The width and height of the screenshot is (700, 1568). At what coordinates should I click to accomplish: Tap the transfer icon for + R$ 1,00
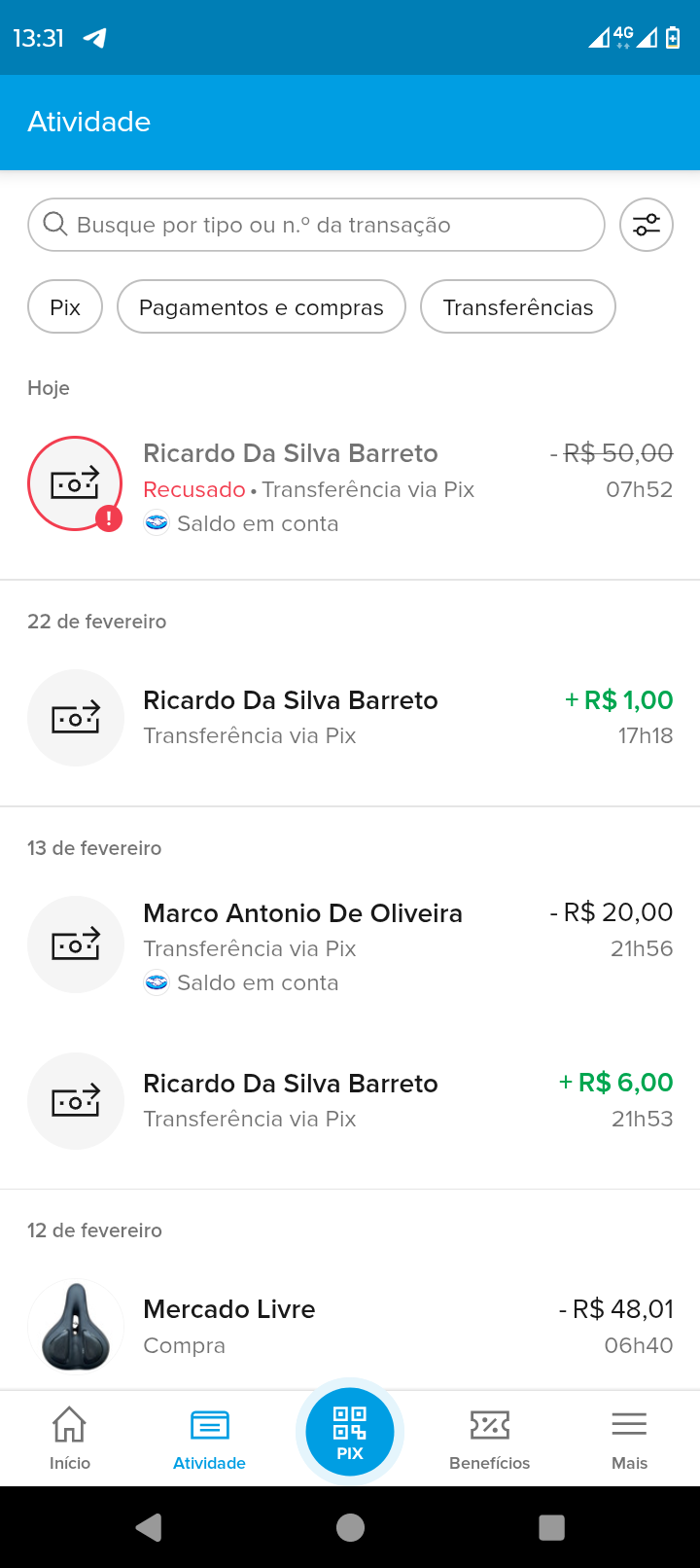[x=76, y=718]
